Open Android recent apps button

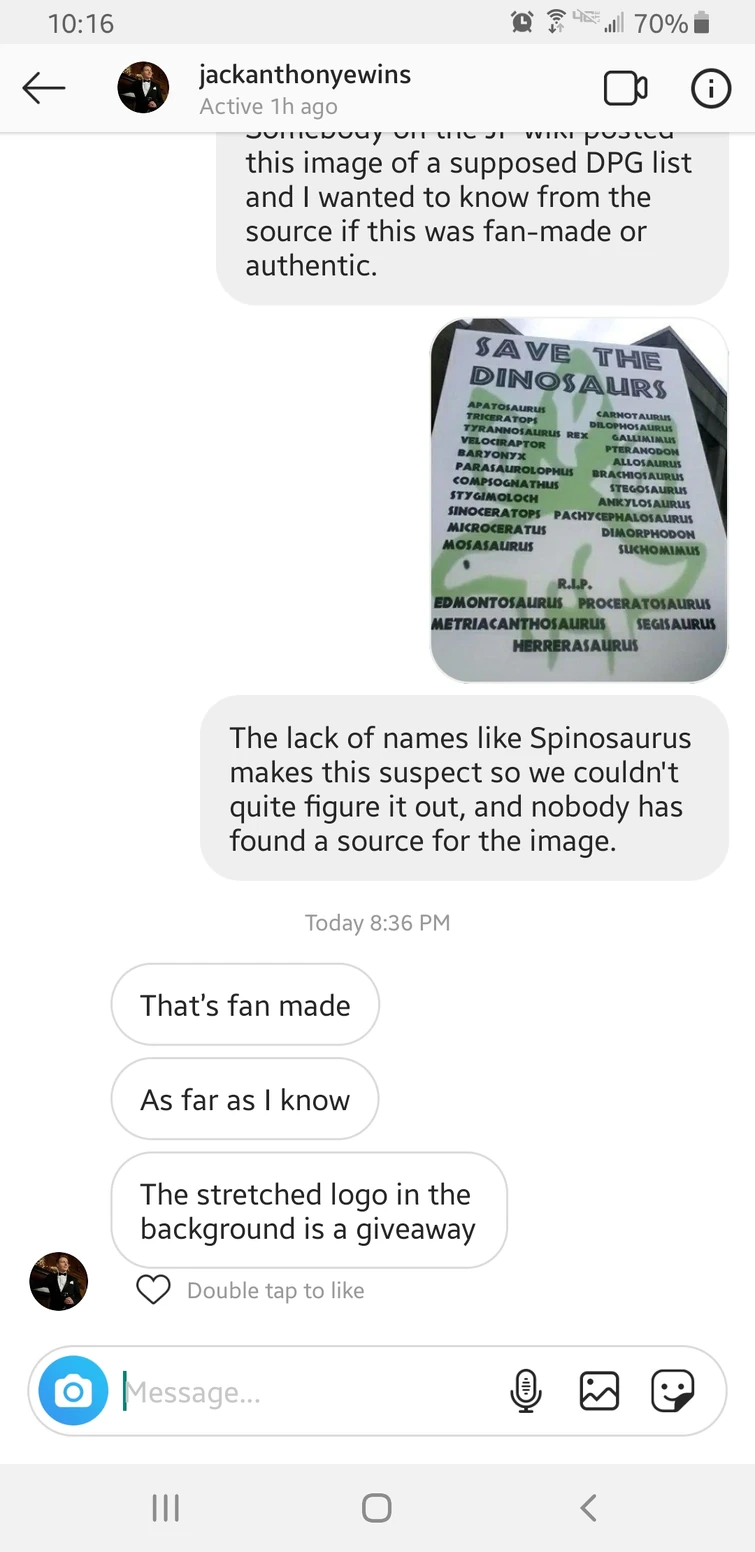[x=165, y=1508]
